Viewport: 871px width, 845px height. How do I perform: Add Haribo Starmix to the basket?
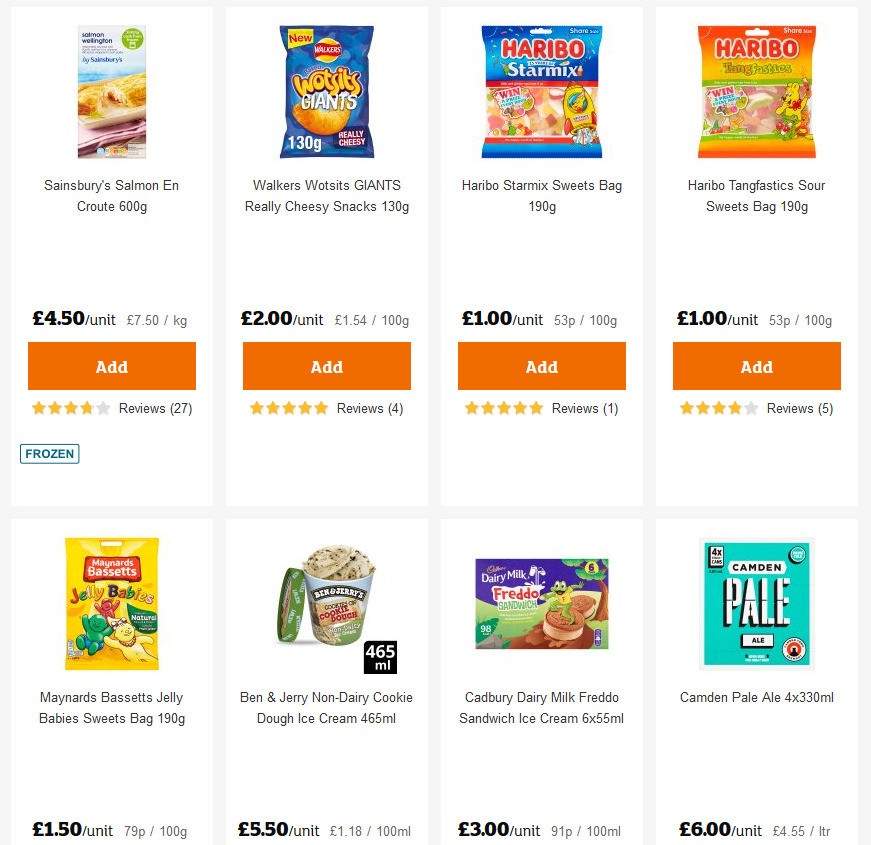[x=541, y=366]
